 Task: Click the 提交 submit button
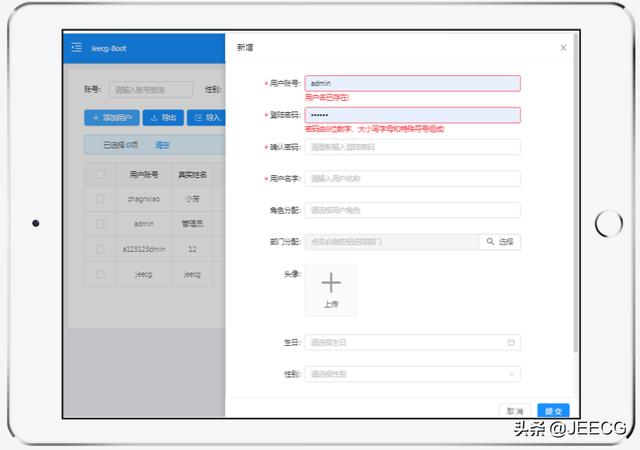553,411
